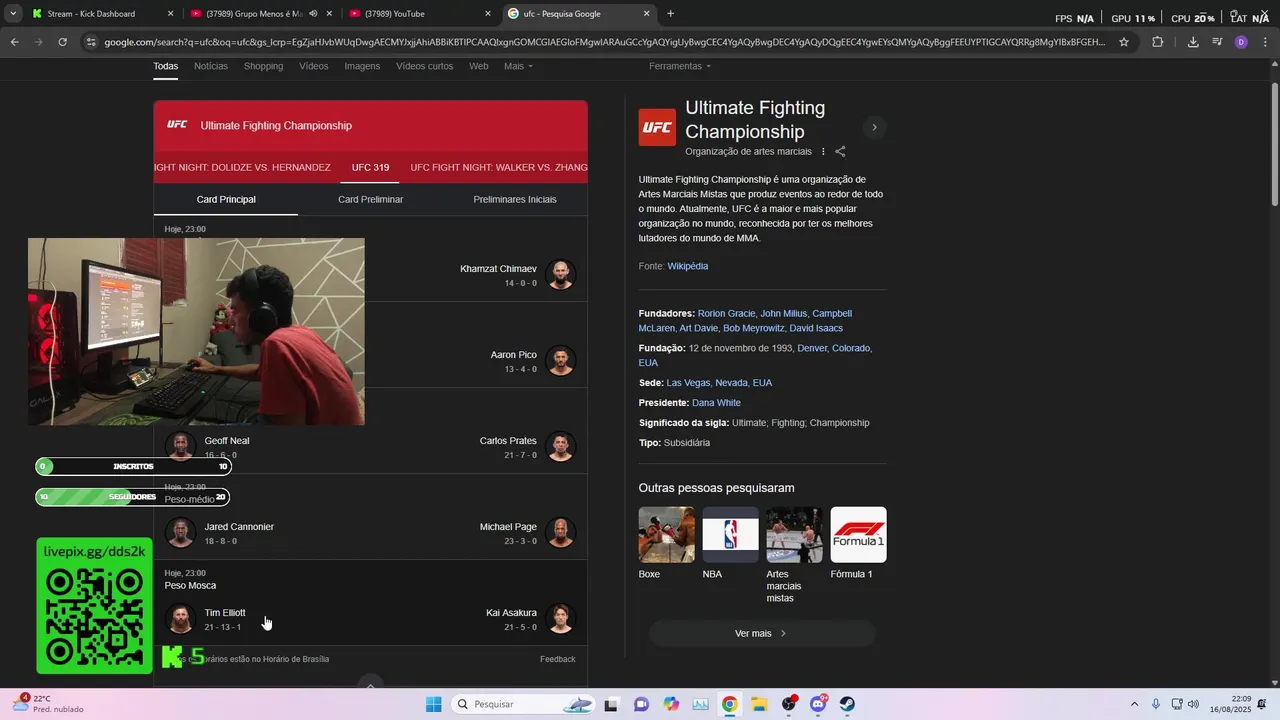Expand the Ferramentas dropdown
This screenshot has width=1280, height=720.
[680, 66]
